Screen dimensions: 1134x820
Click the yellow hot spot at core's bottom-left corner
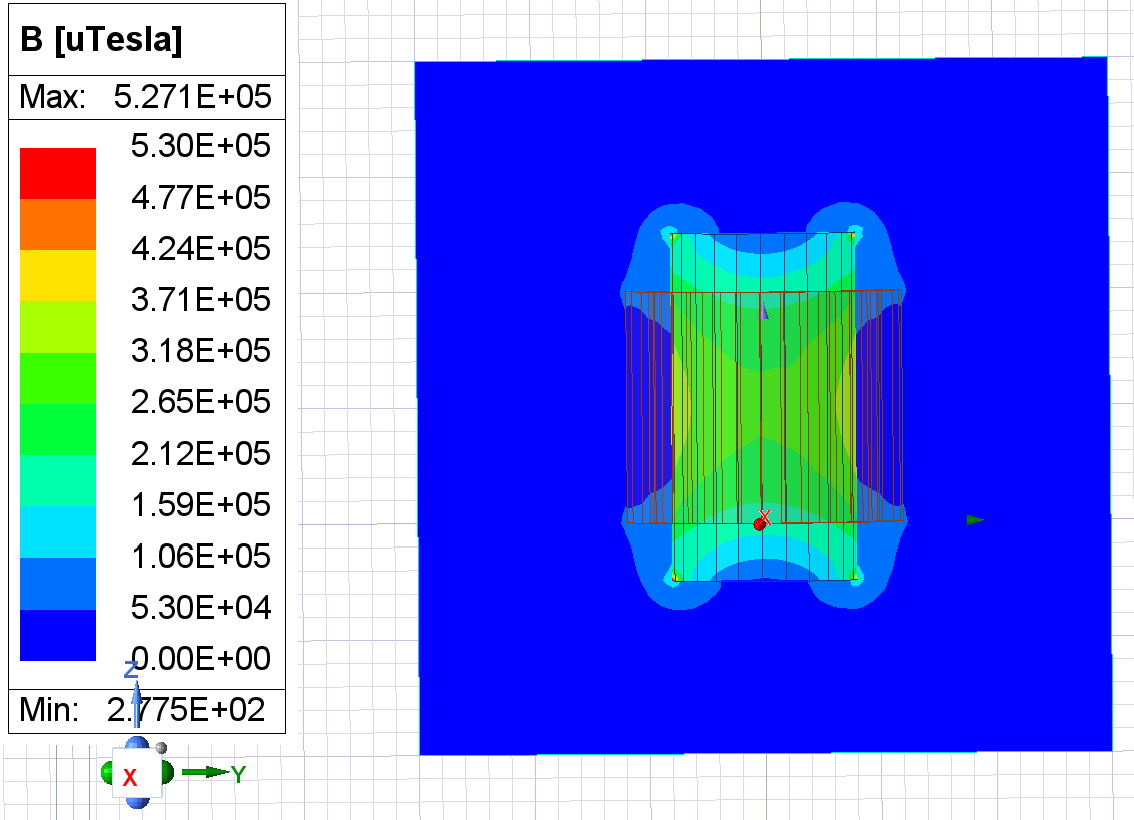677,576
